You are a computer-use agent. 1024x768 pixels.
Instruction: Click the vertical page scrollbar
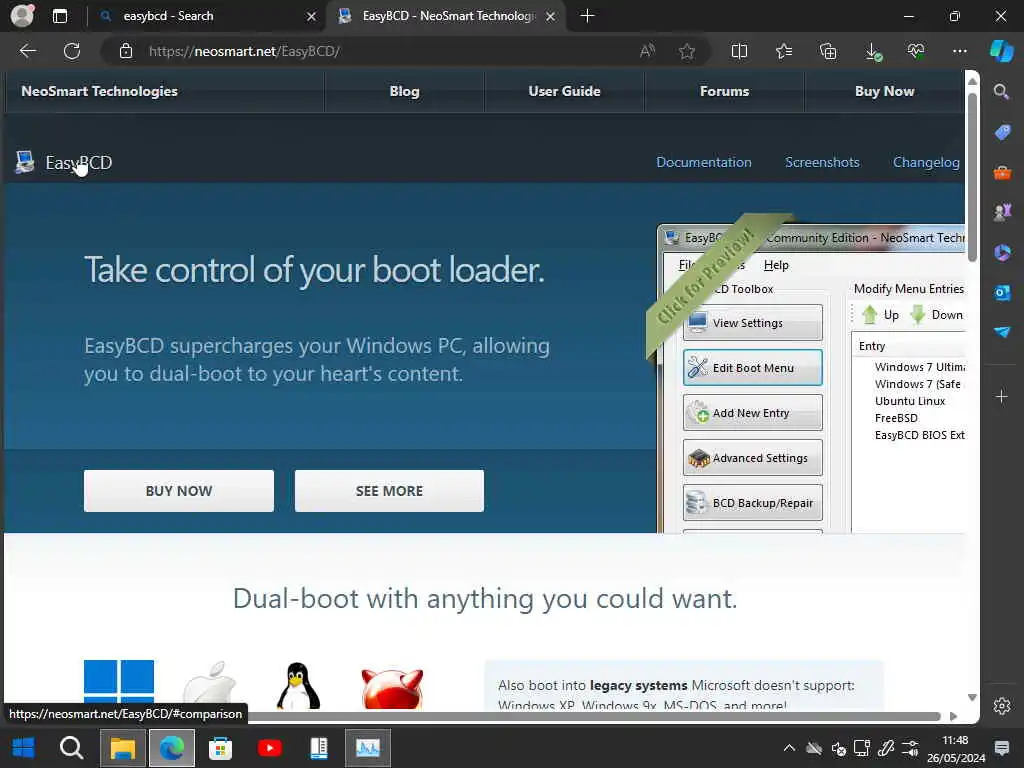[972, 176]
